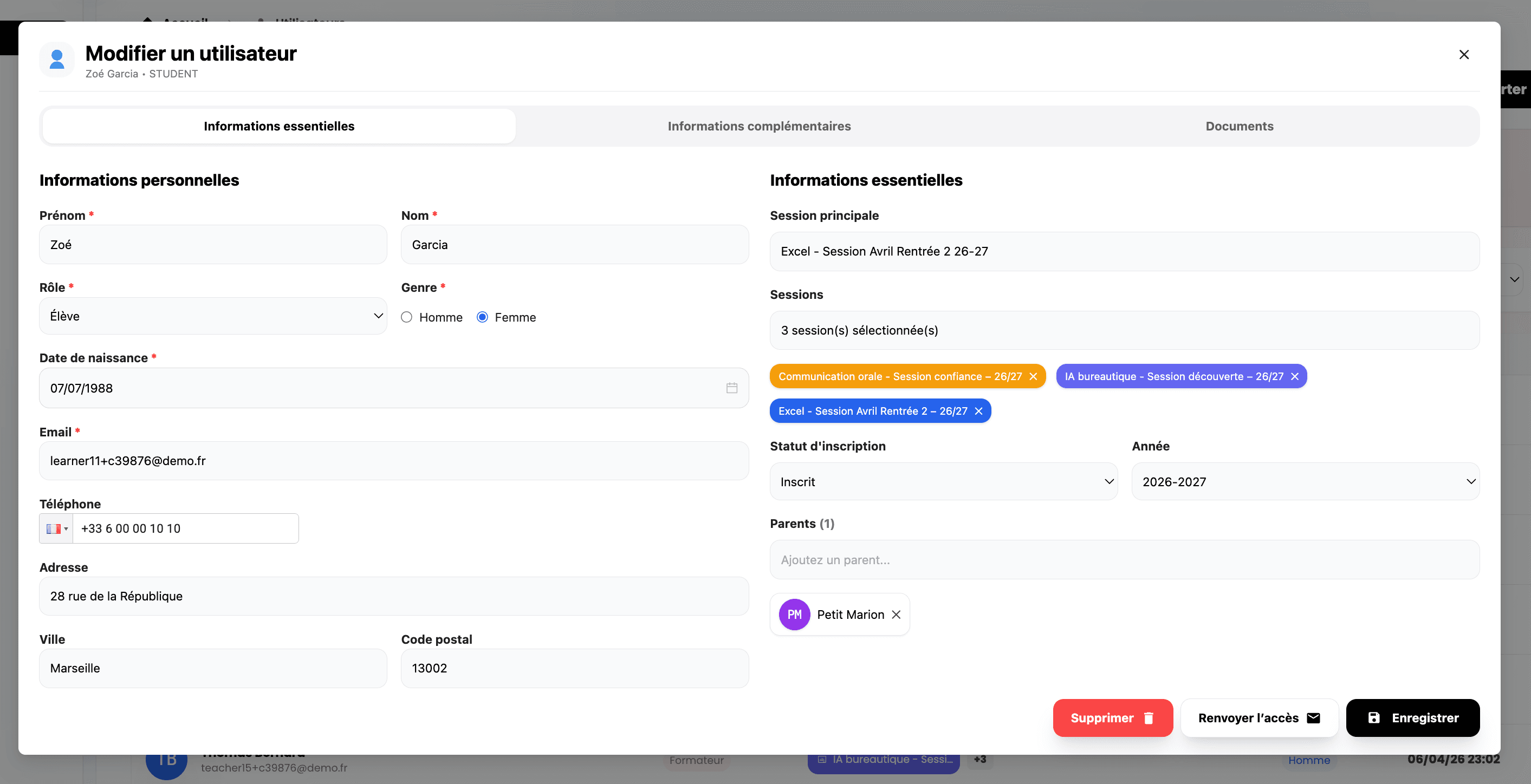Image resolution: width=1531 pixels, height=784 pixels.
Task: Click the Ajoutez un parent input field
Action: click(x=1123, y=559)
